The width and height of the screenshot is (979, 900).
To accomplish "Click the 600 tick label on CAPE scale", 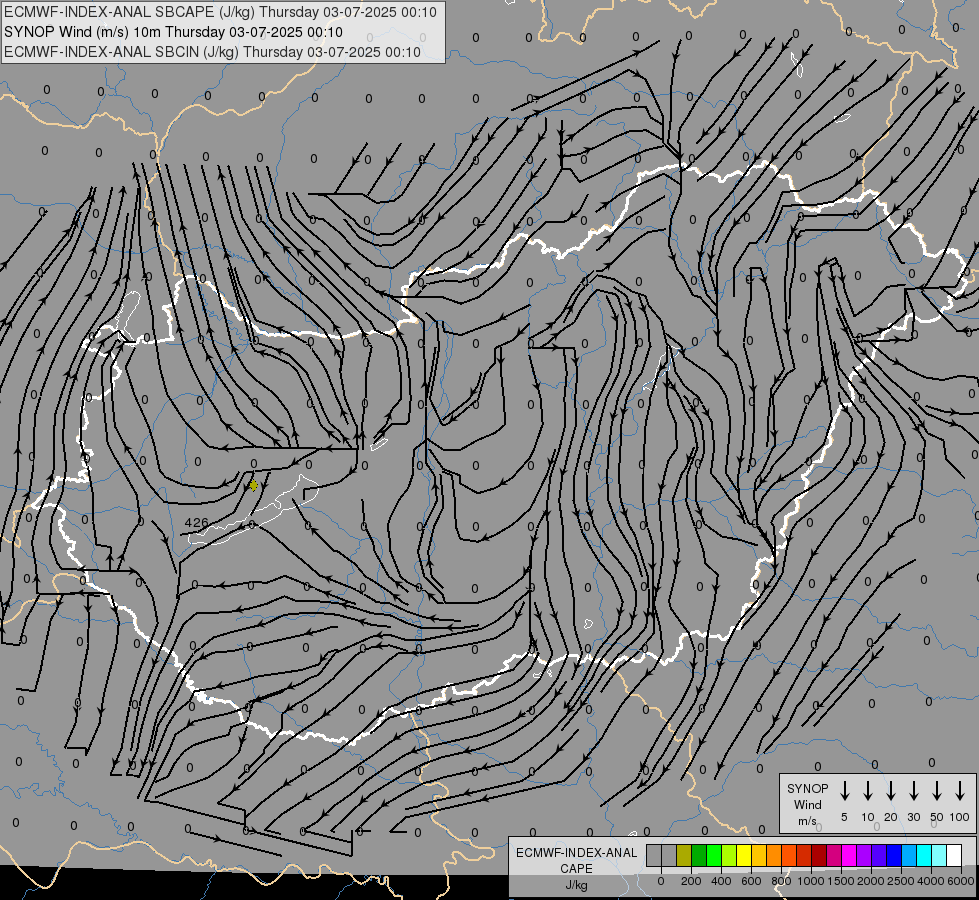I will [751, 881].
